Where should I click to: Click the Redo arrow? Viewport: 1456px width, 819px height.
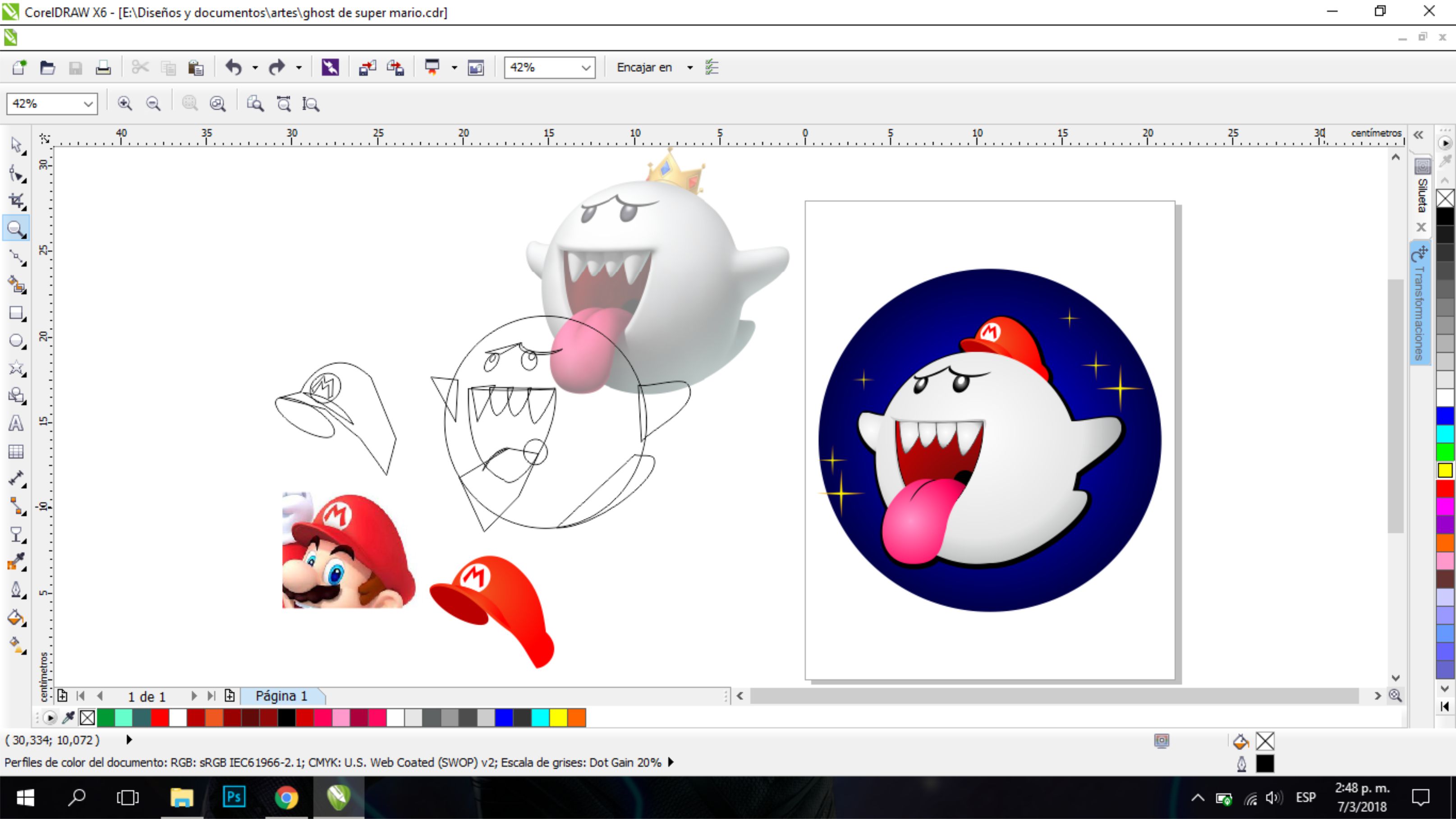(277, 68)
